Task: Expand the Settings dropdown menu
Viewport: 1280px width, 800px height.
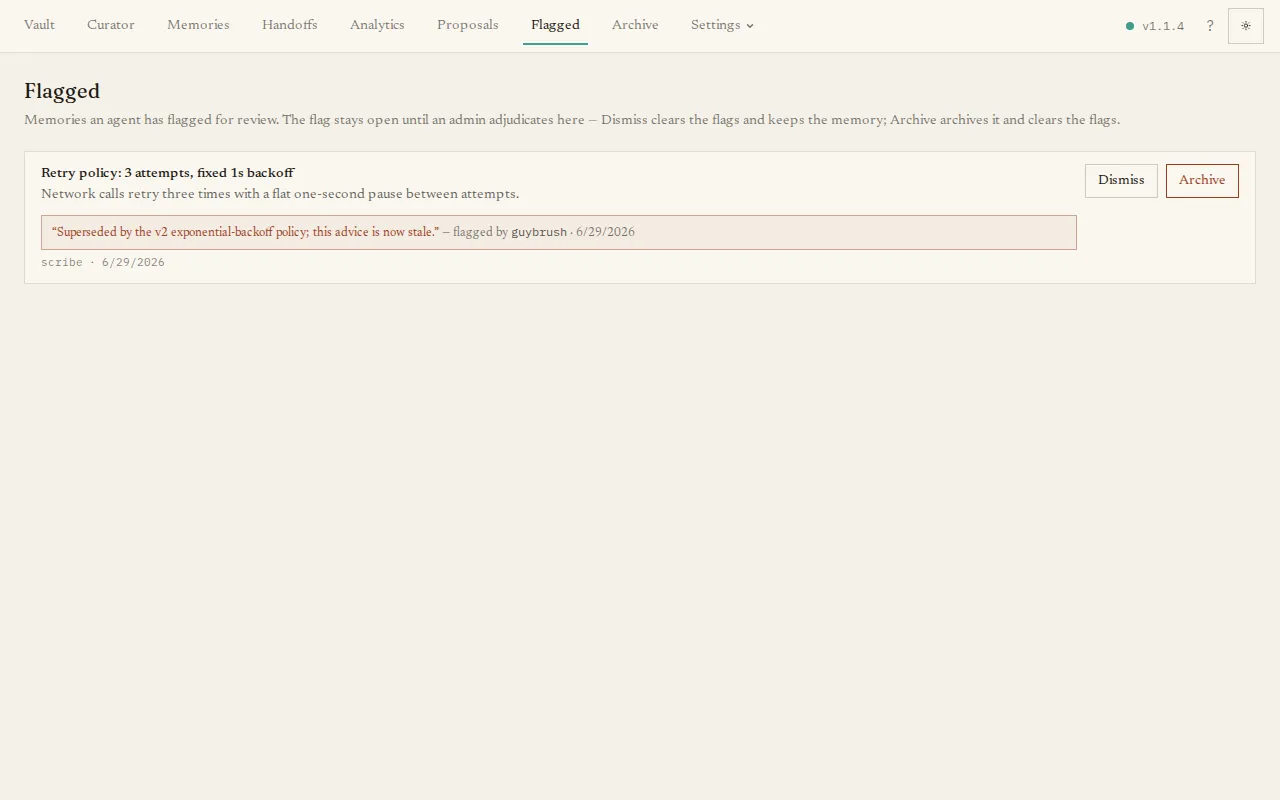Action: point(722,25)
